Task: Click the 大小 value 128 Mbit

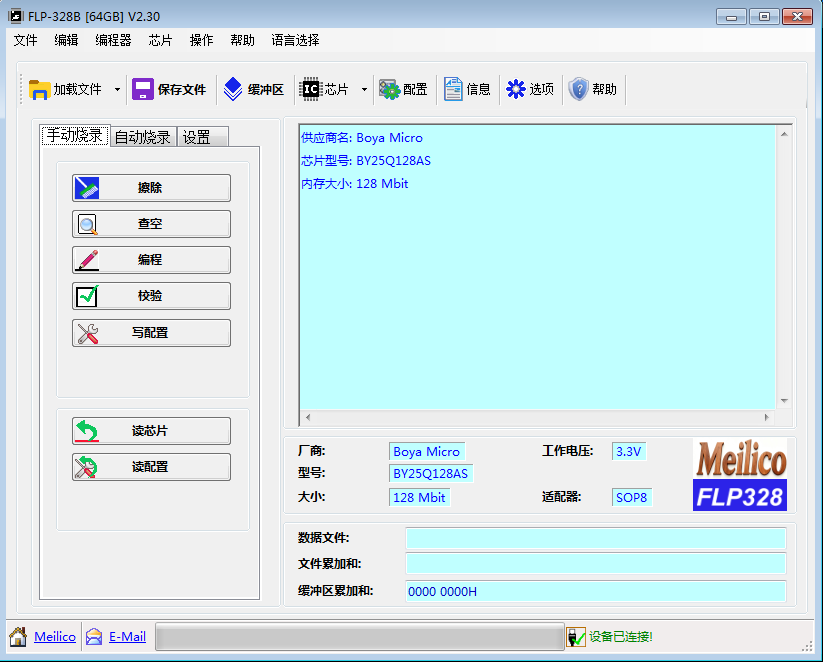Action: [x=419, y=497]
